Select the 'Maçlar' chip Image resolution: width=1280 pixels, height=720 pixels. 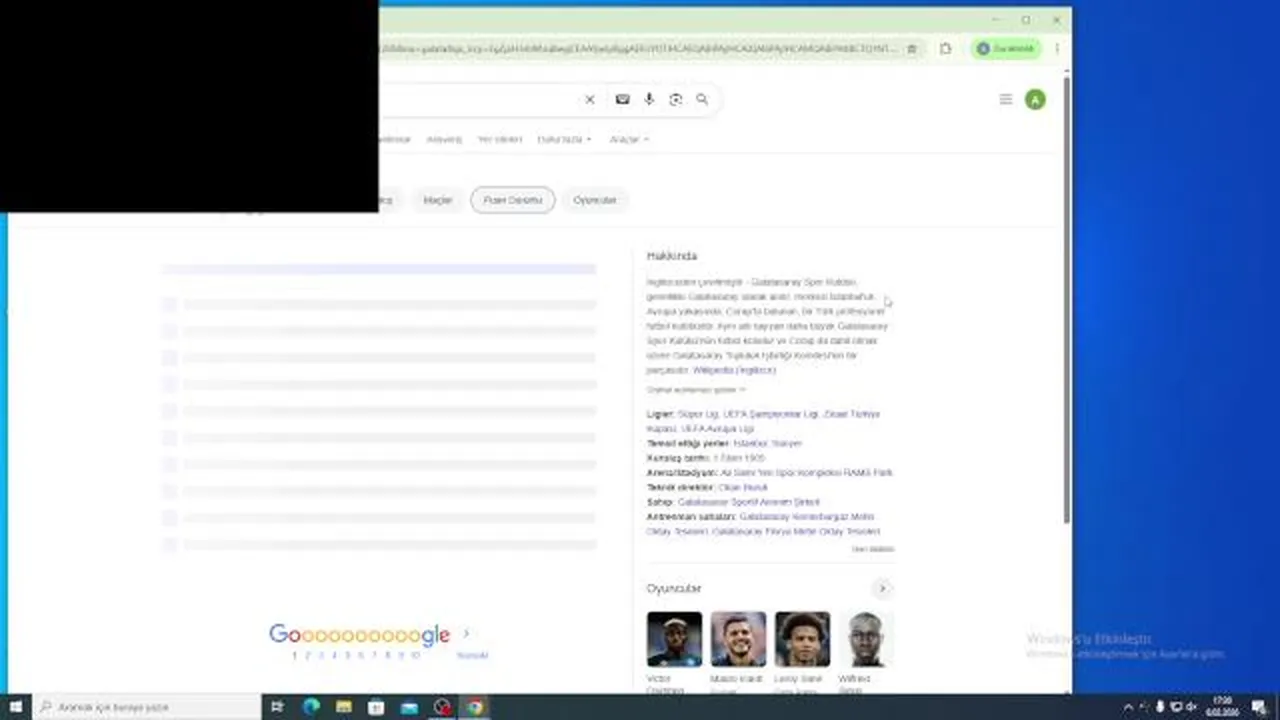click(438, 200)
